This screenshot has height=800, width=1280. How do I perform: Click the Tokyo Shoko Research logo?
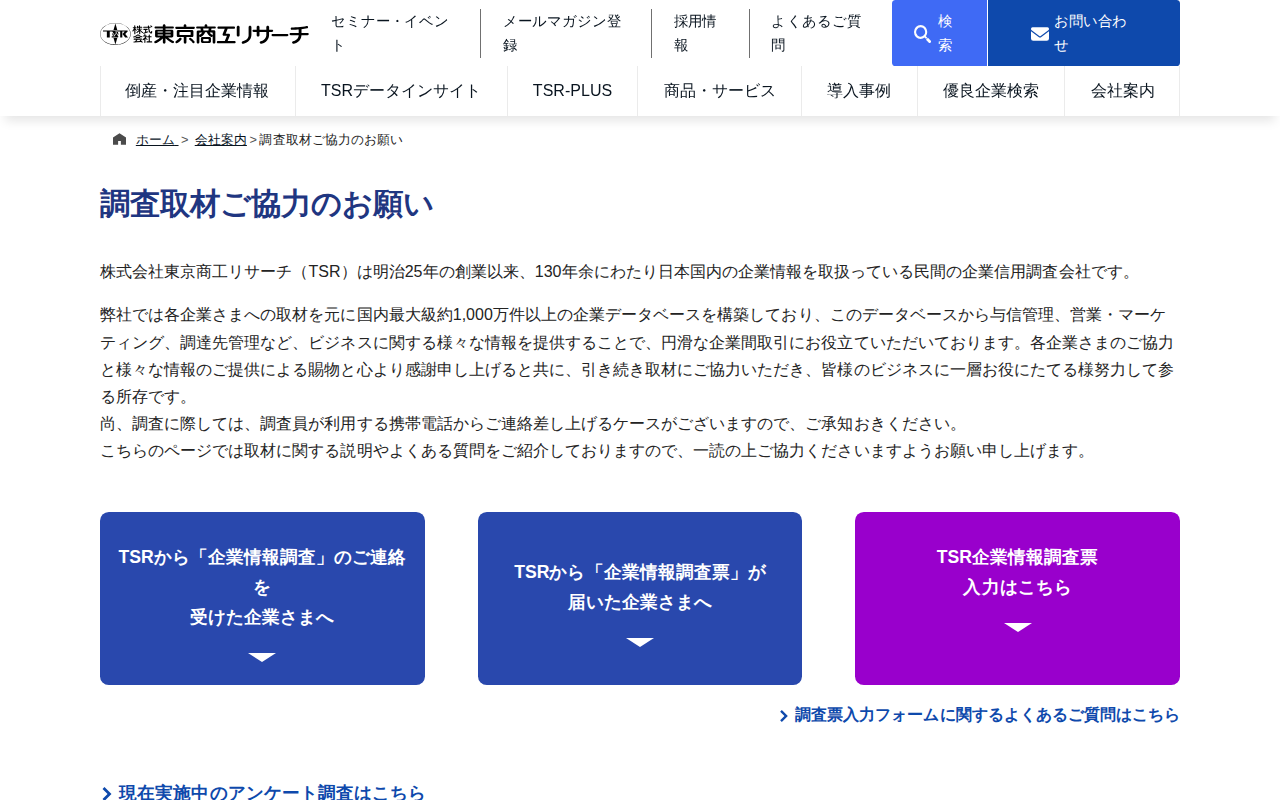205,34
